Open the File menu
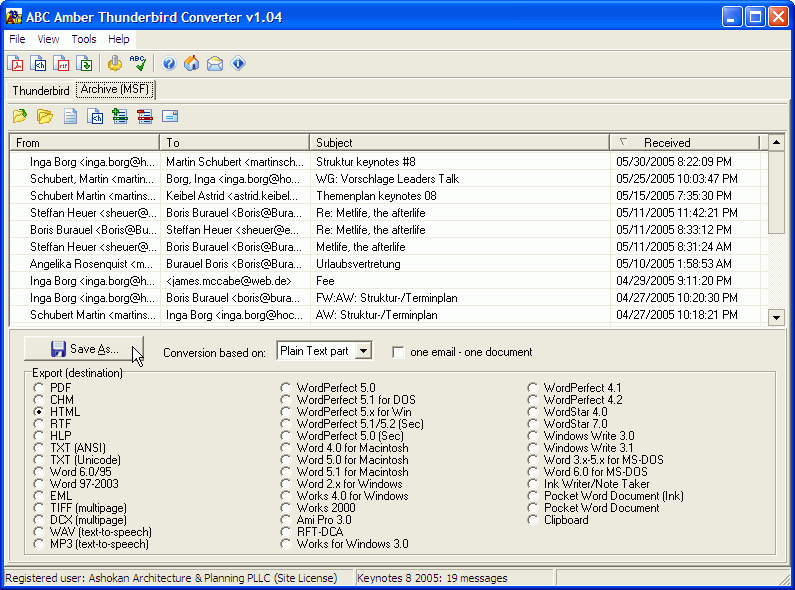The width and height of the screenshot is (795, 590). tap(17, 39)
